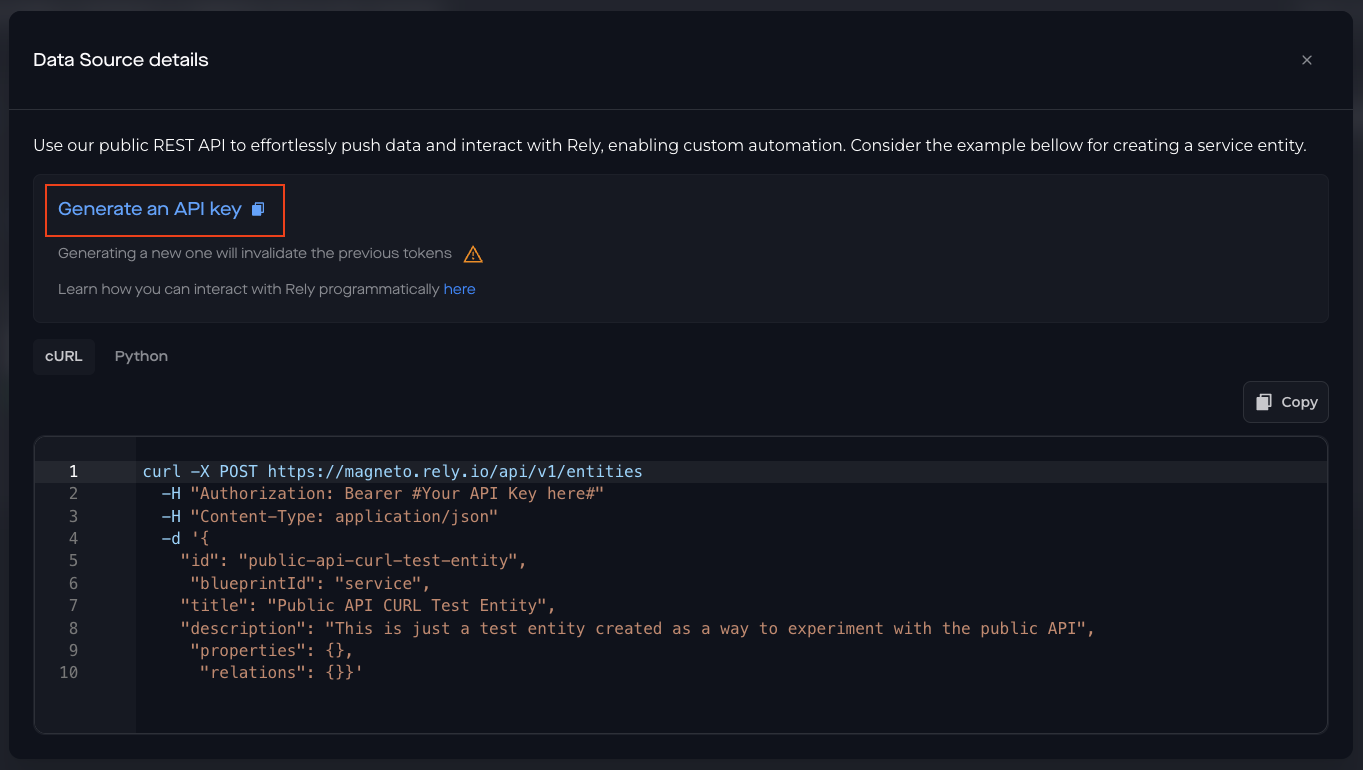Click the X to close Data Source details
This screenshot has width=1363, height=770.
(x=1307, y=60)
